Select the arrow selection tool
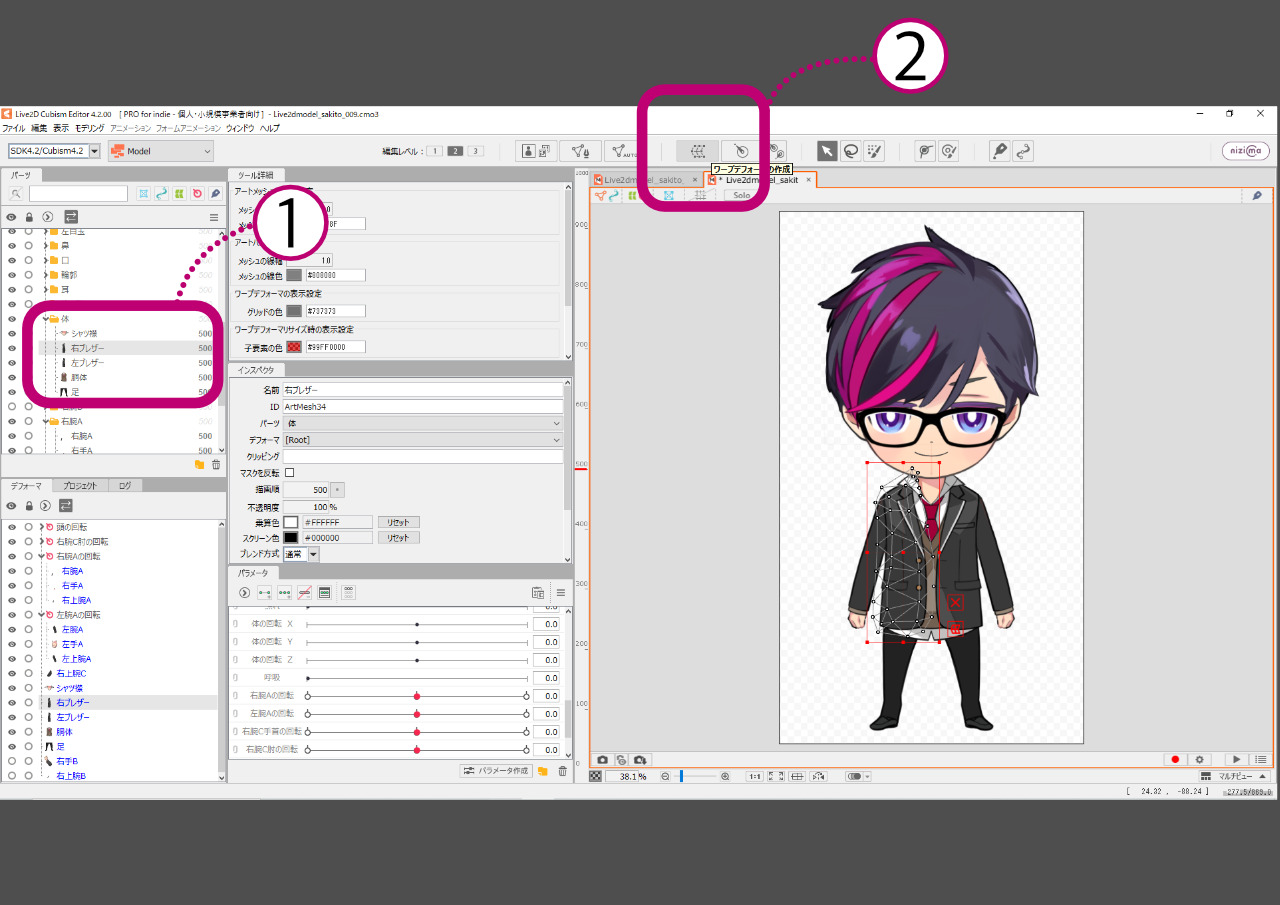Viewport: 1280px width, 905px height. point(827,151)
